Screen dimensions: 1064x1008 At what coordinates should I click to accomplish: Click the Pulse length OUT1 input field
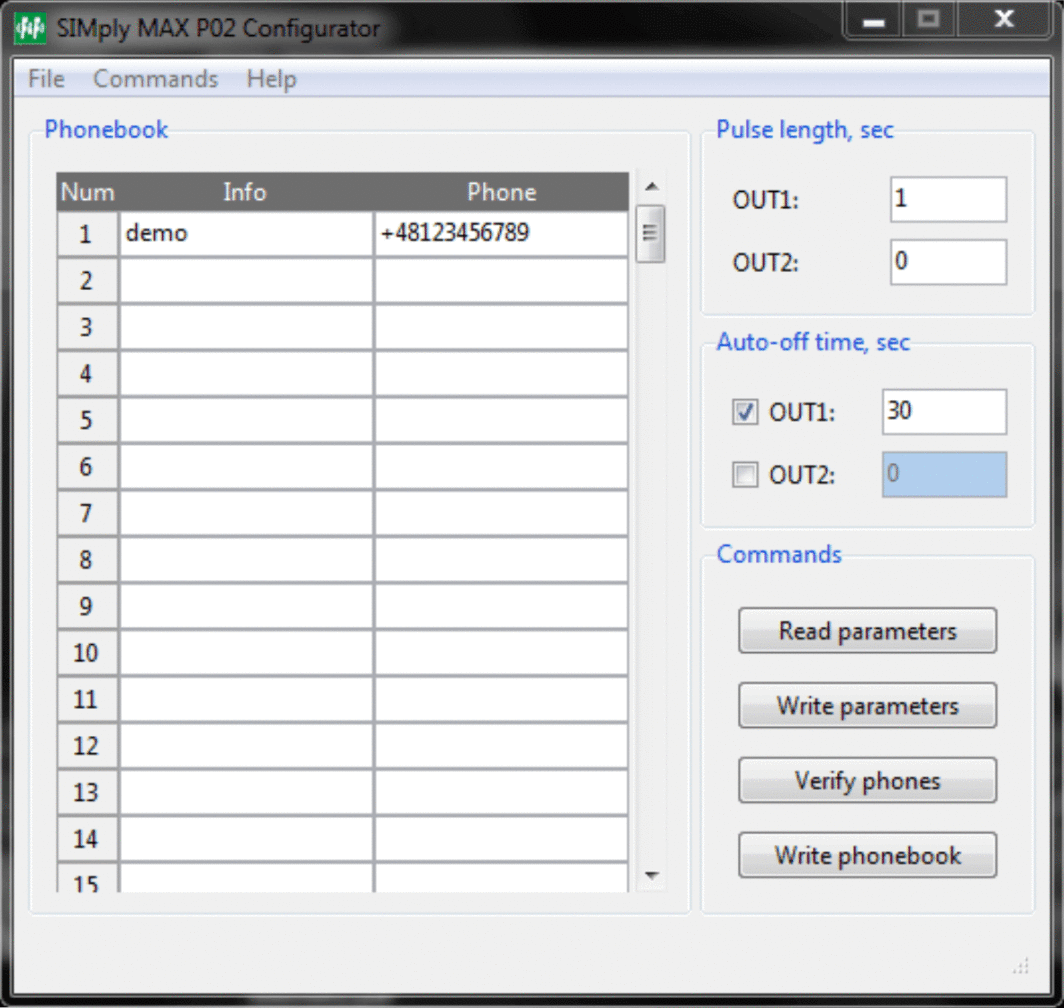947,199
